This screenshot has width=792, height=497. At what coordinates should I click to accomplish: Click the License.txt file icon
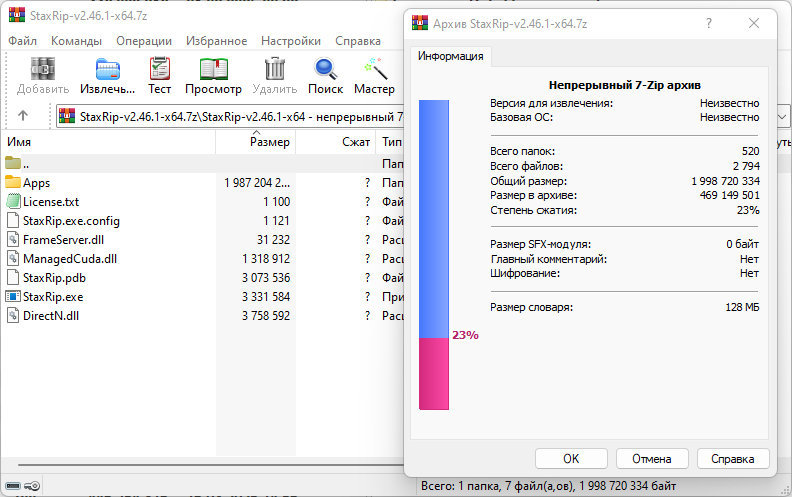(13, 201)
